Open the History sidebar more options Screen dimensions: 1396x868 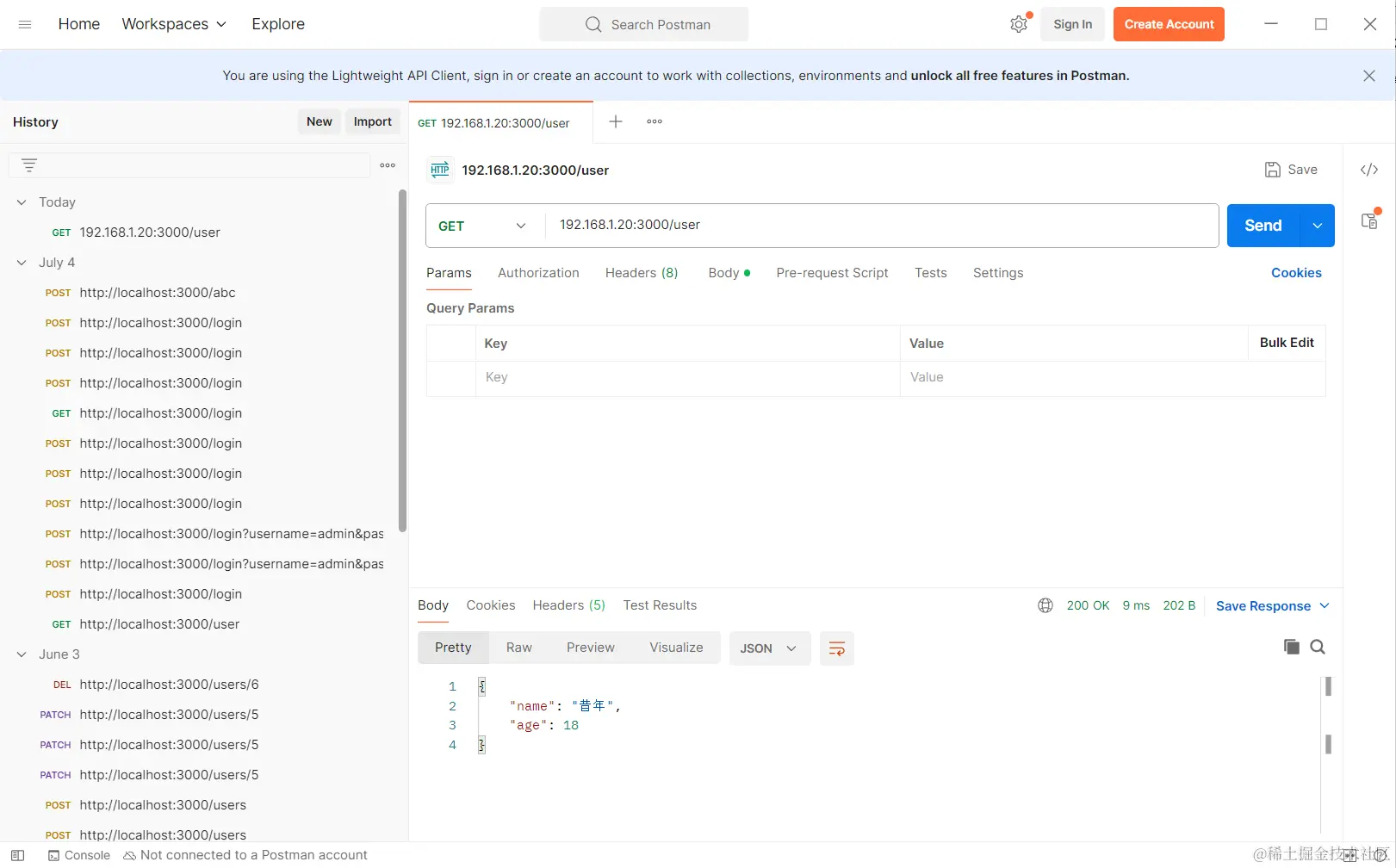coord(388,165)
